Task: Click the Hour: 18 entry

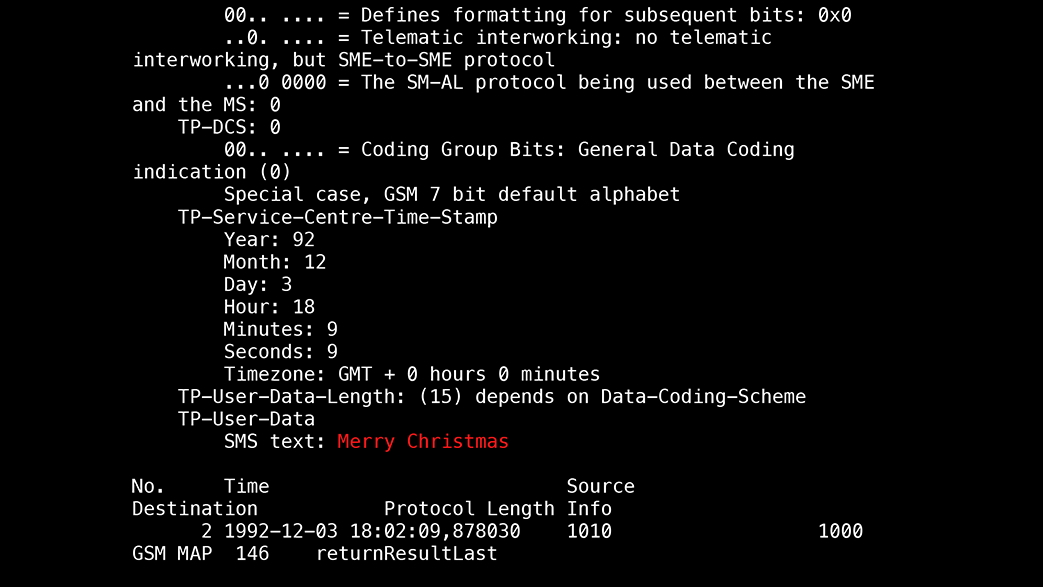Action: (269, 307)
